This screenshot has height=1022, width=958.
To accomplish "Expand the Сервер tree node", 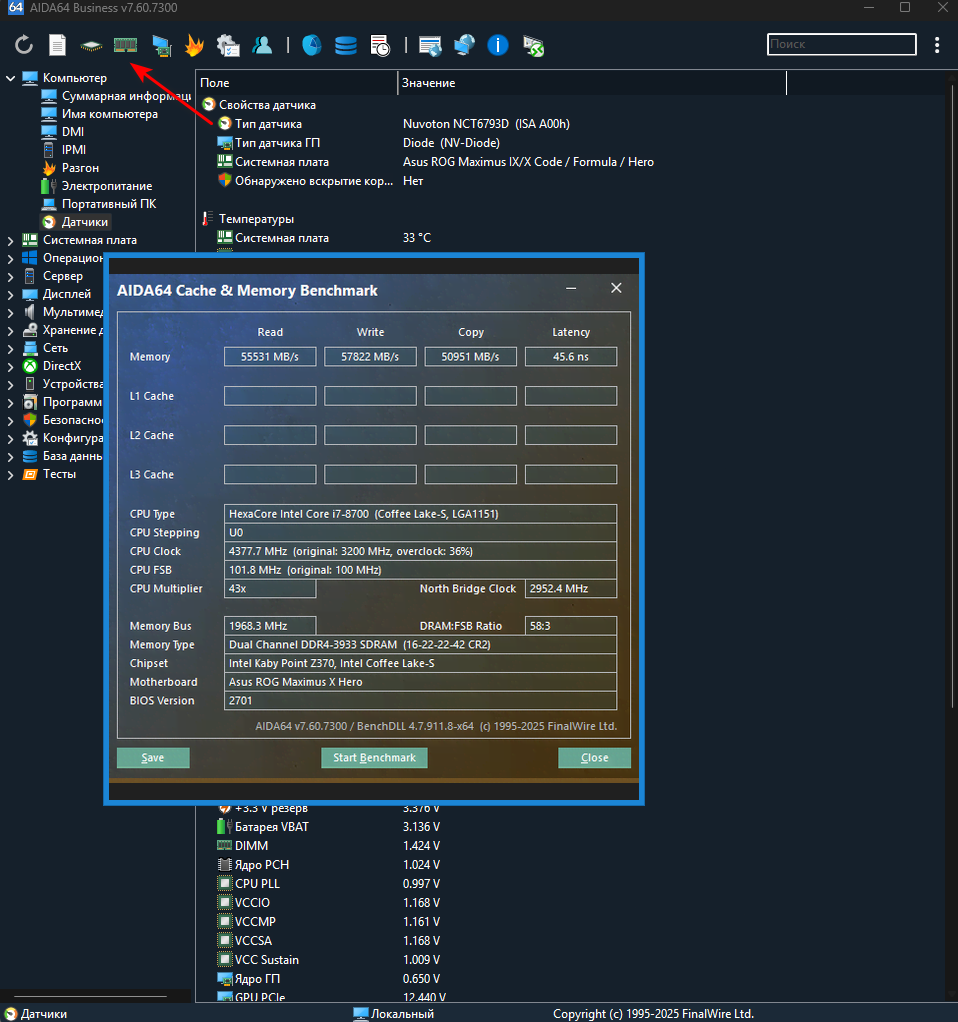I will point(10,276).
